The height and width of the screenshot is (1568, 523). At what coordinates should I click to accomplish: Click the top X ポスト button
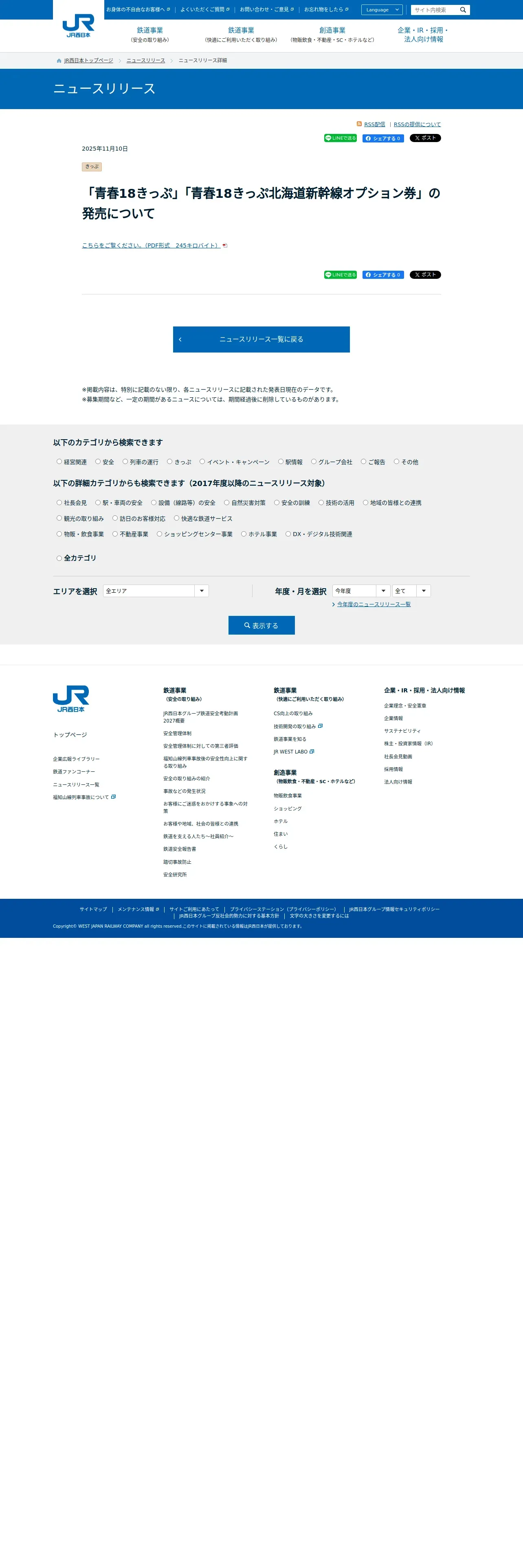pyautogui.click(x=425, y=138)
